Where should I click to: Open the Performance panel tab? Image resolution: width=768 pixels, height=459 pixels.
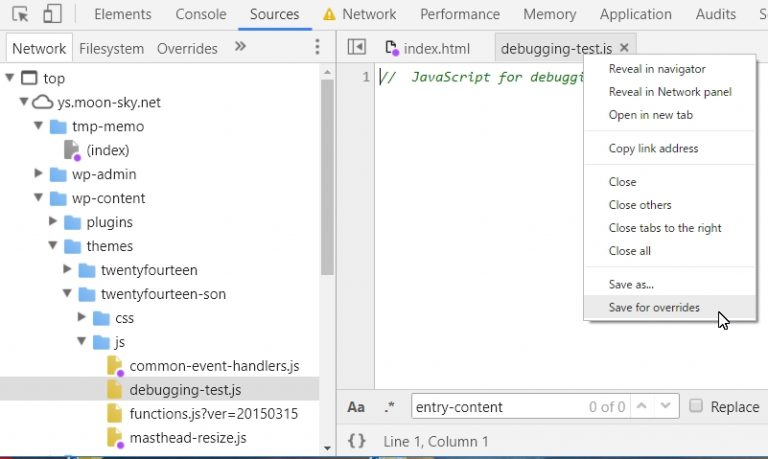[x=460, y=14]
